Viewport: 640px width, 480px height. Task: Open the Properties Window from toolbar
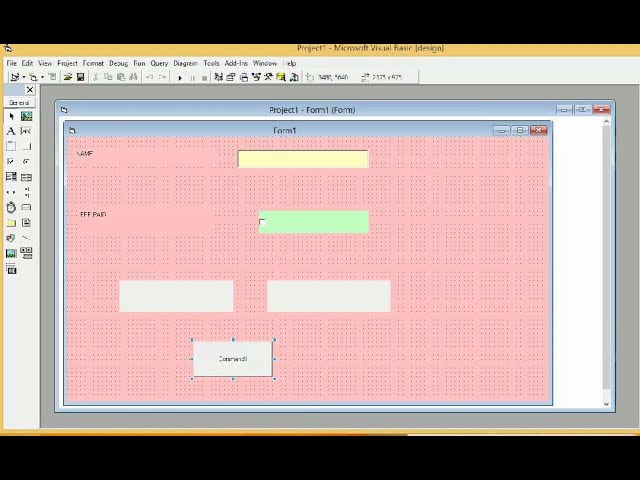pyautogui.click(x=231, y=77)
